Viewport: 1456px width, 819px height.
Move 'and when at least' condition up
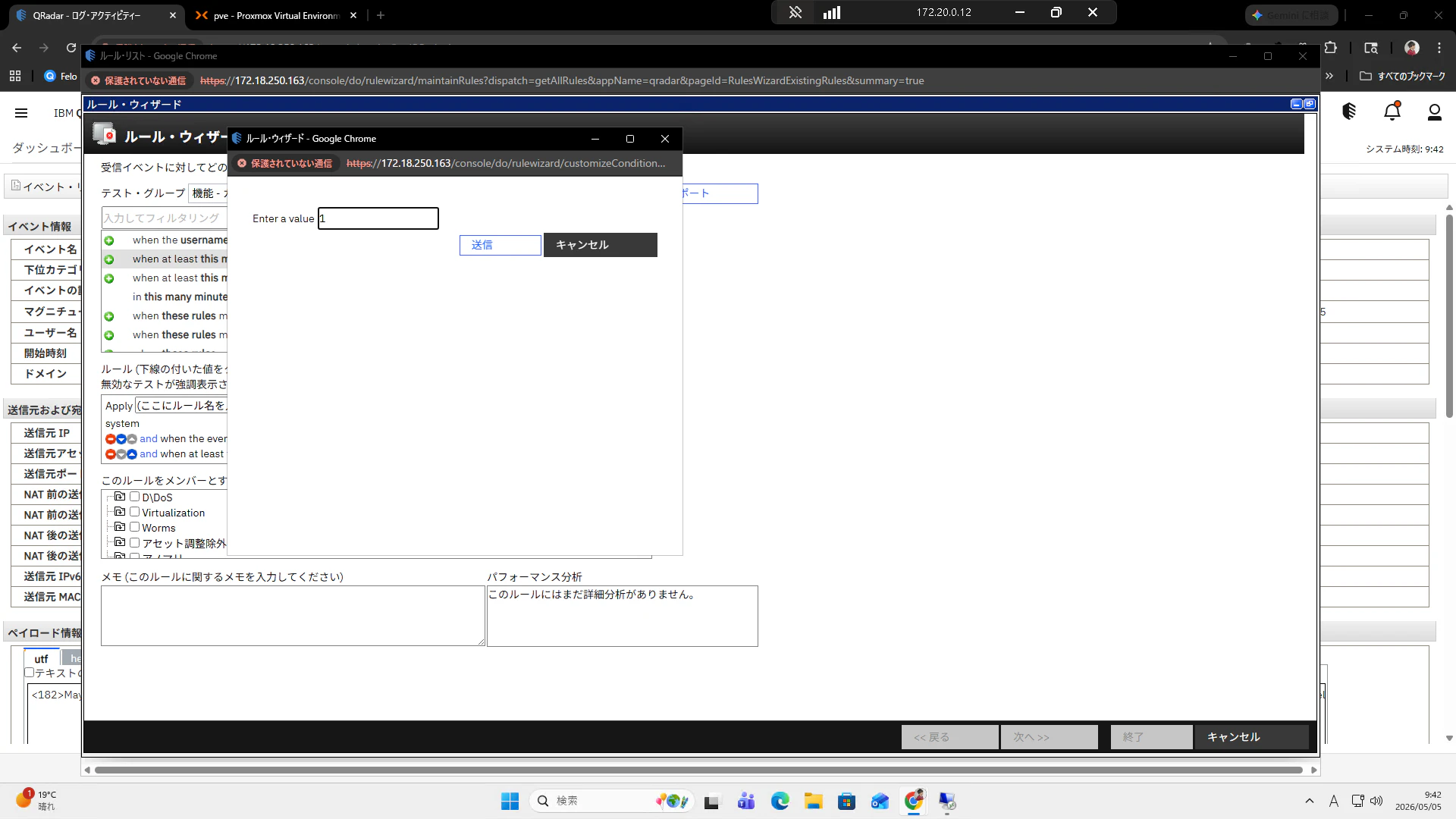click(x=132, y=454)
